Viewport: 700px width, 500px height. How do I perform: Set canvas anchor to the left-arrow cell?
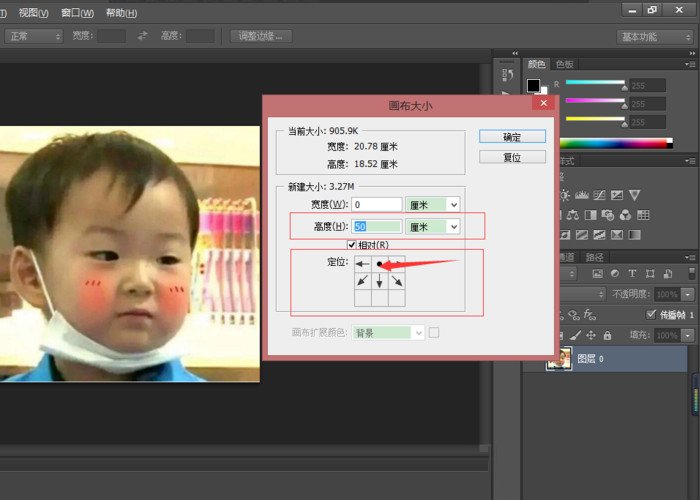[x=362, y=264]
